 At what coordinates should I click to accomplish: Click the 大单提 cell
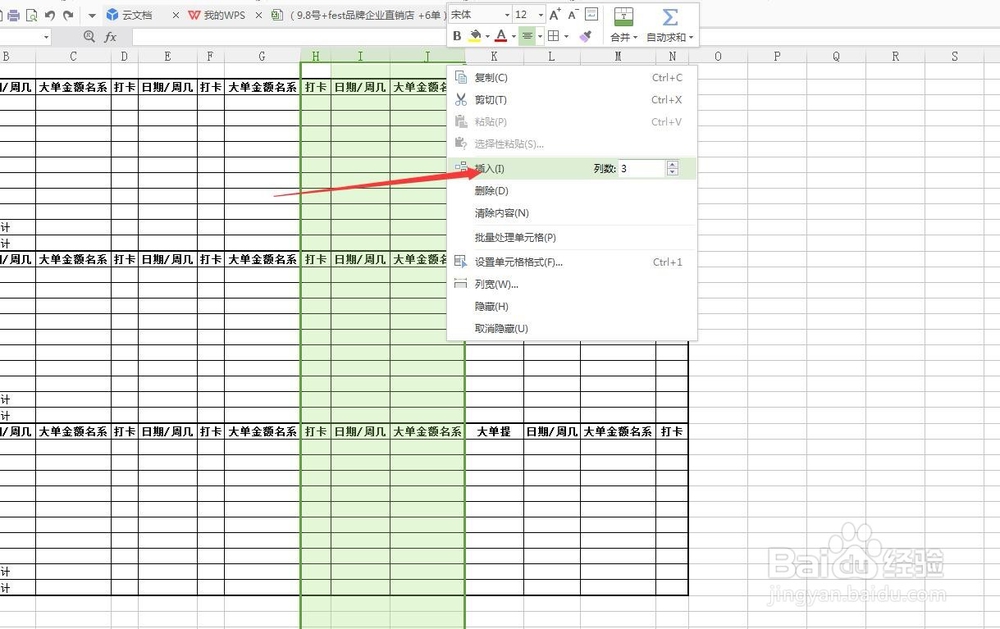[494, 432]
